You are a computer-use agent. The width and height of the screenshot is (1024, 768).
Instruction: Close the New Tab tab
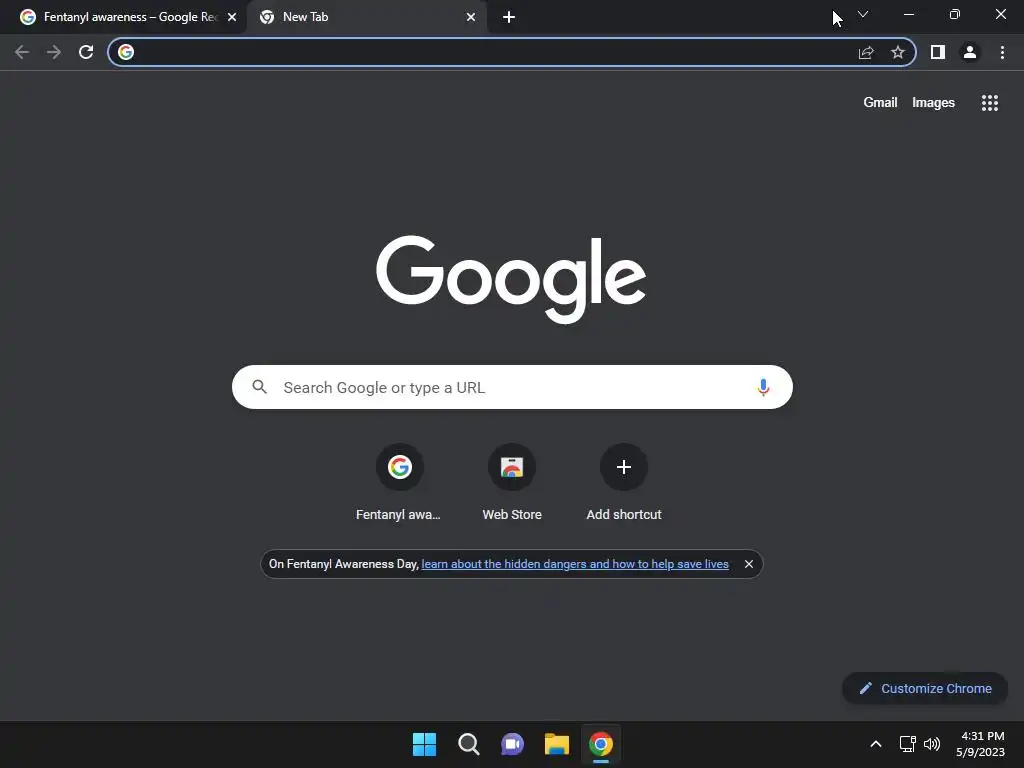click(x=471, y=18)
